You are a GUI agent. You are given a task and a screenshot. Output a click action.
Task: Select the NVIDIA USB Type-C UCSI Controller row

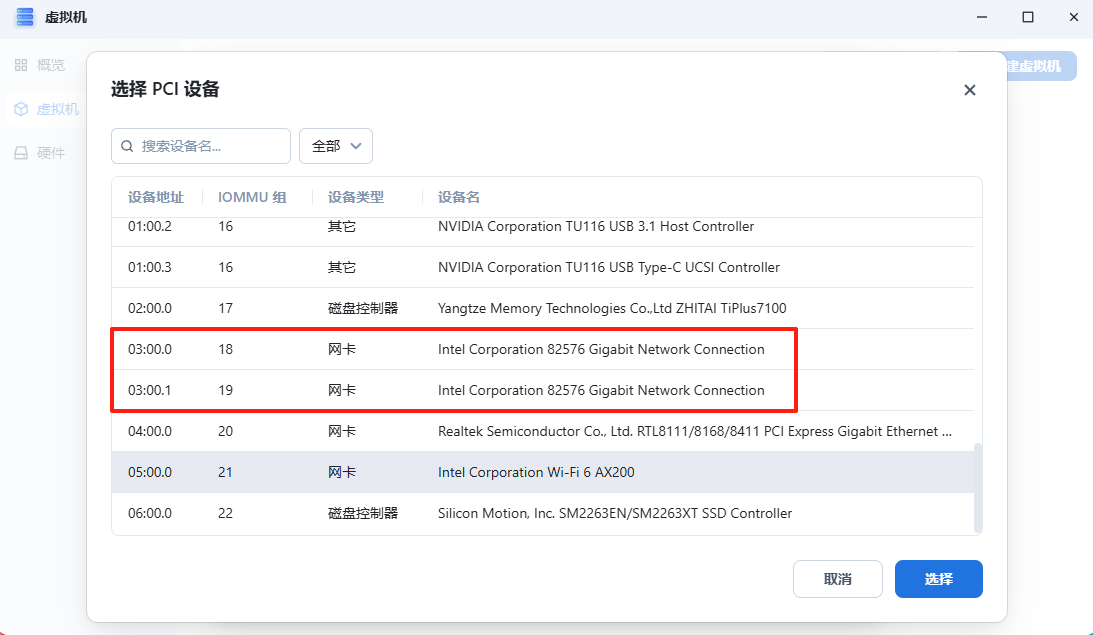543,267
